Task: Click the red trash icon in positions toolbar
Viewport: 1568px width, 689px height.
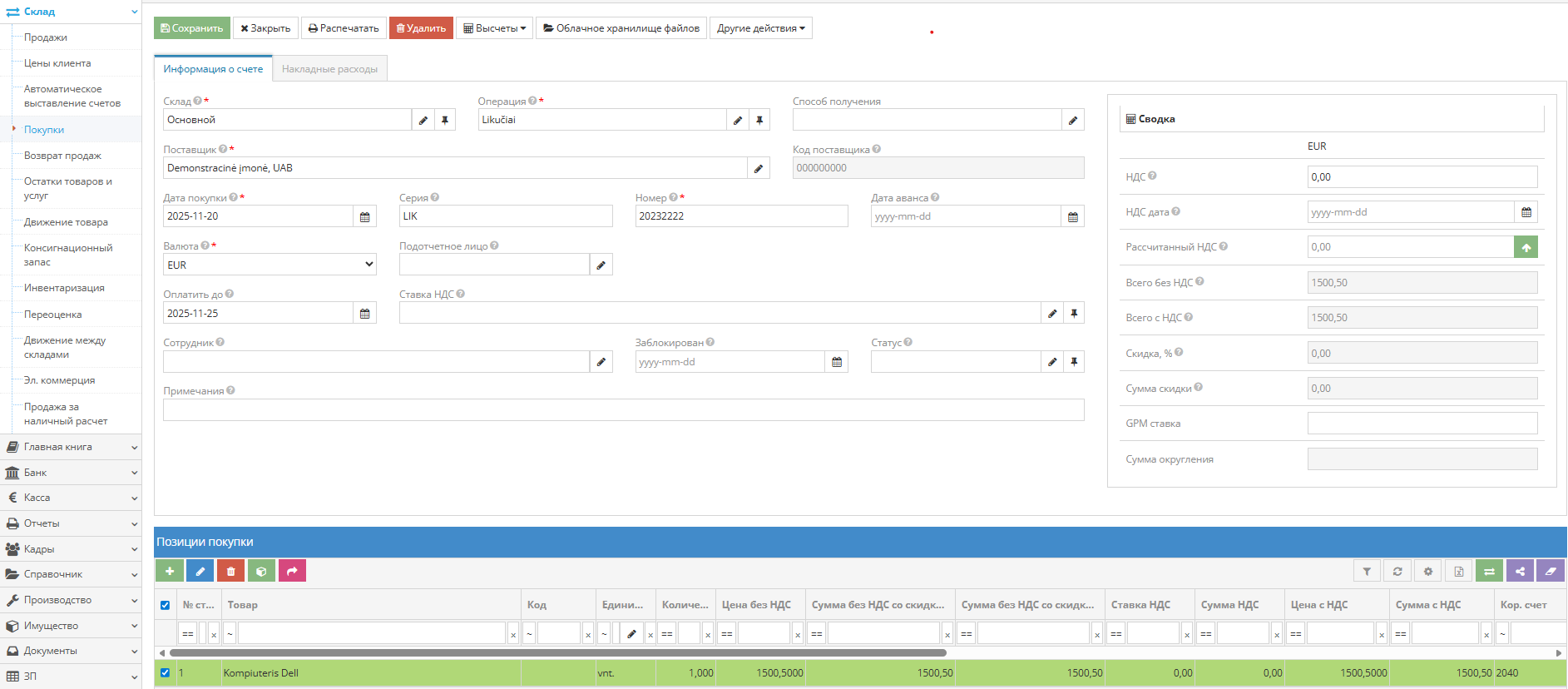Action: [x=230, y=571]
